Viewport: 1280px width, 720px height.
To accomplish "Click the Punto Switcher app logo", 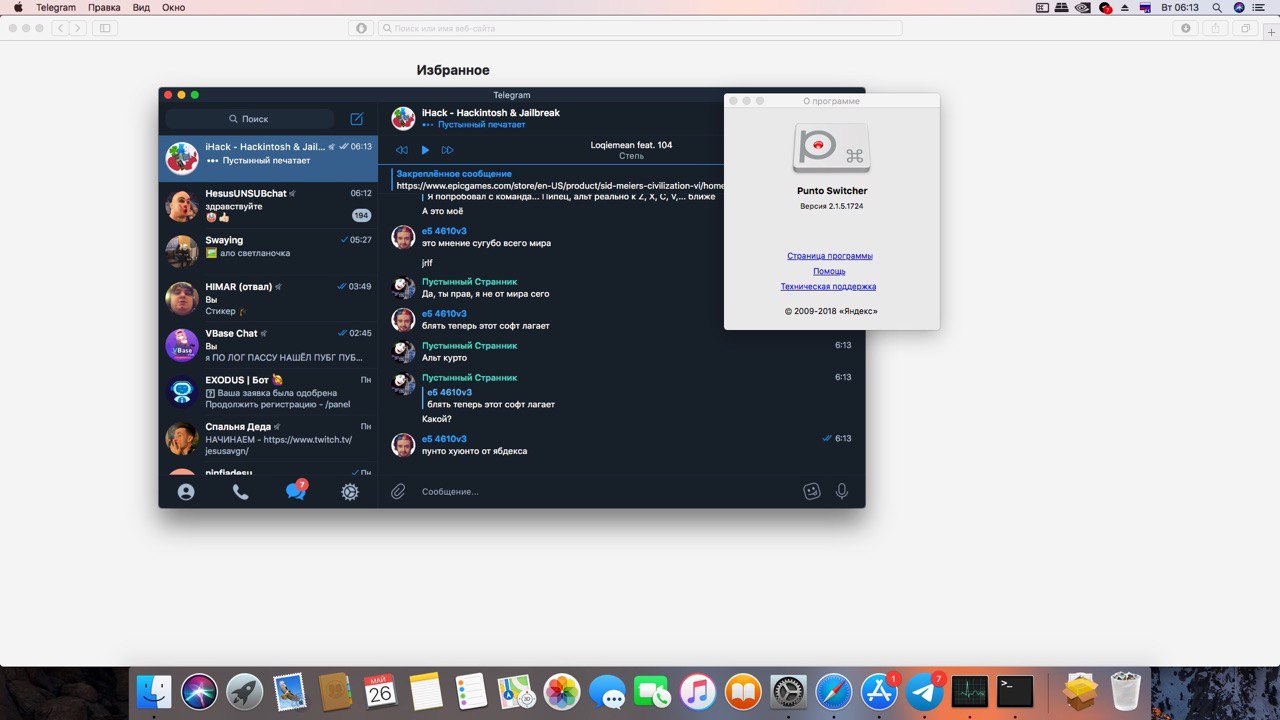I will (832, 148).
